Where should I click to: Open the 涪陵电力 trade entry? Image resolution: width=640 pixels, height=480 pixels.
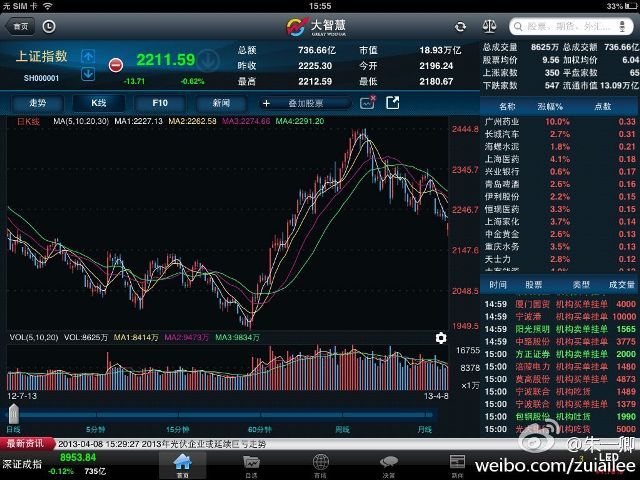(x=560, y=367)
